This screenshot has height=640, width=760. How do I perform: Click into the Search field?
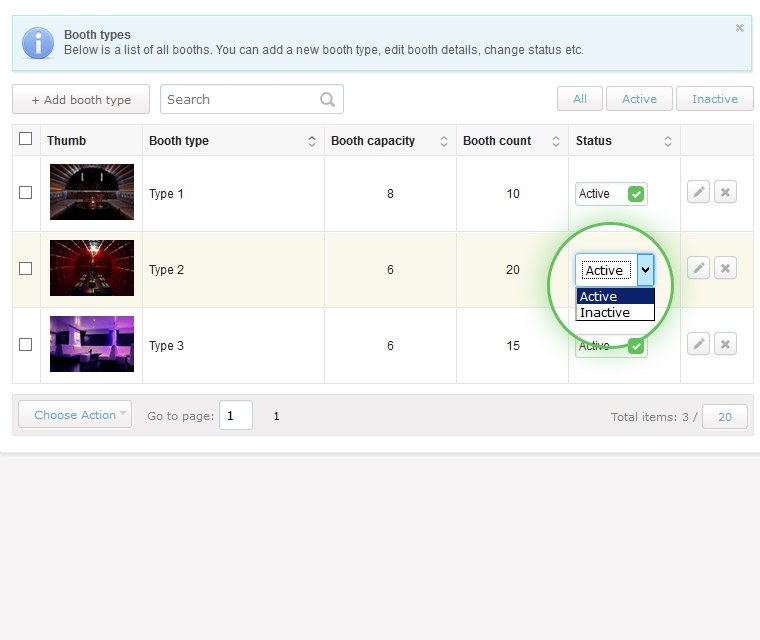252,99
